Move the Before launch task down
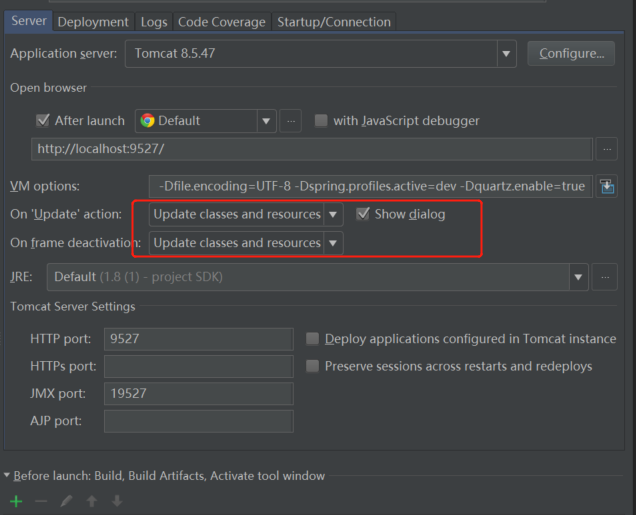The width and height of the screenshot is (636, 515). tap(117, 502)
